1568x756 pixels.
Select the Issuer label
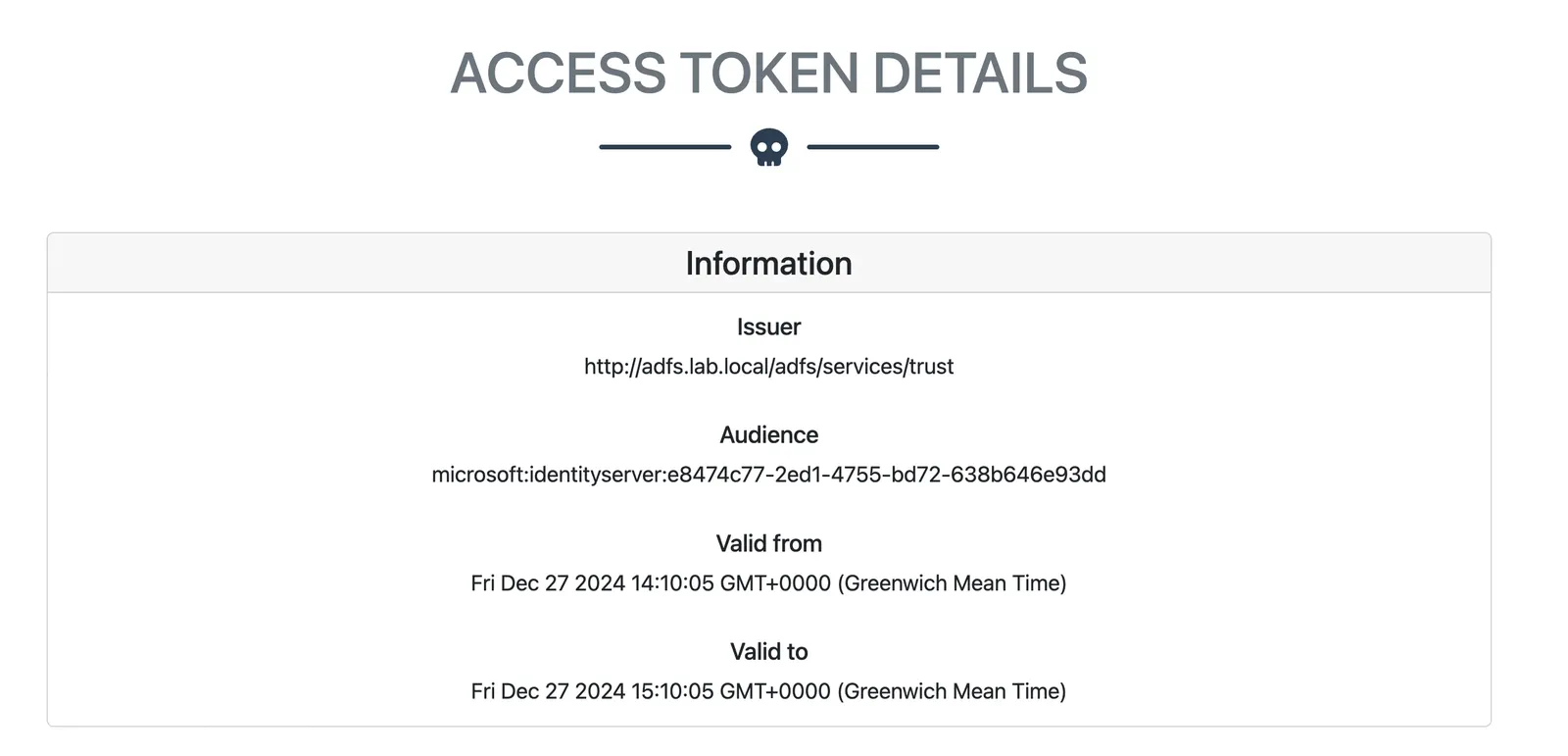point(769,327)
